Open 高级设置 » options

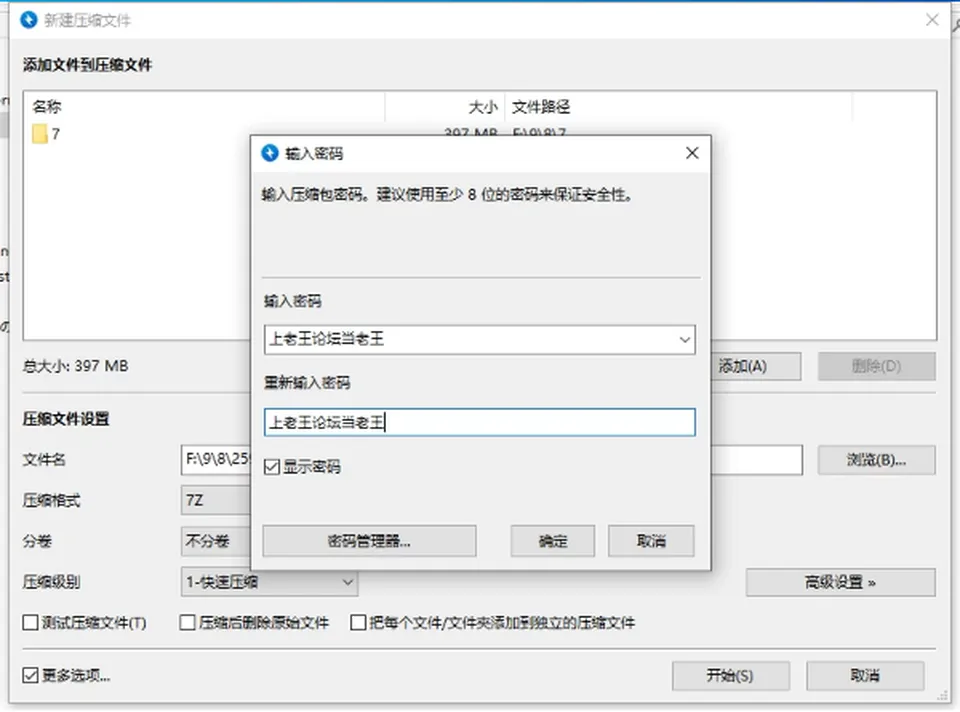coord(841,582)
